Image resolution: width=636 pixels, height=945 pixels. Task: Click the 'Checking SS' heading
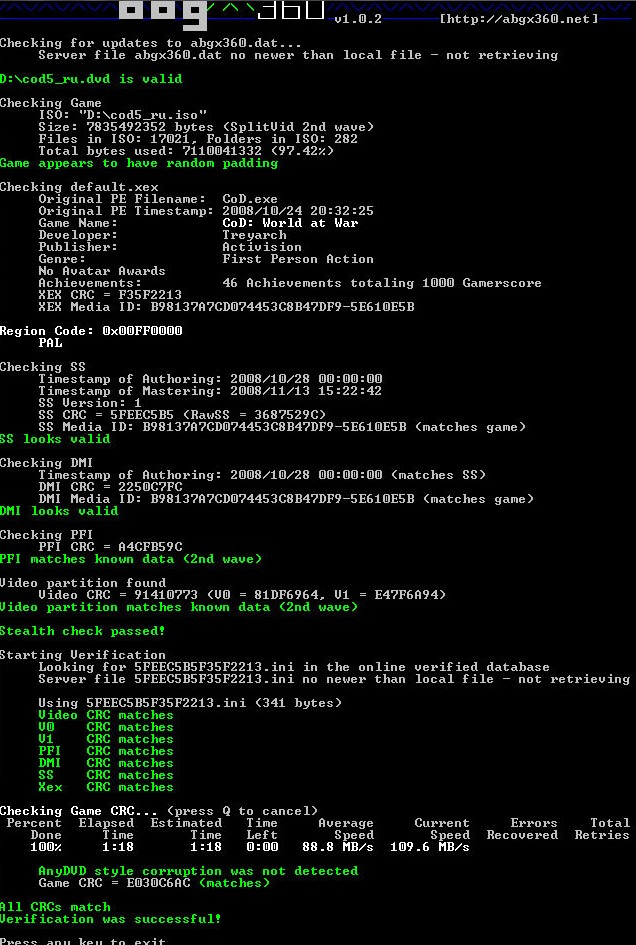(43, 367)
